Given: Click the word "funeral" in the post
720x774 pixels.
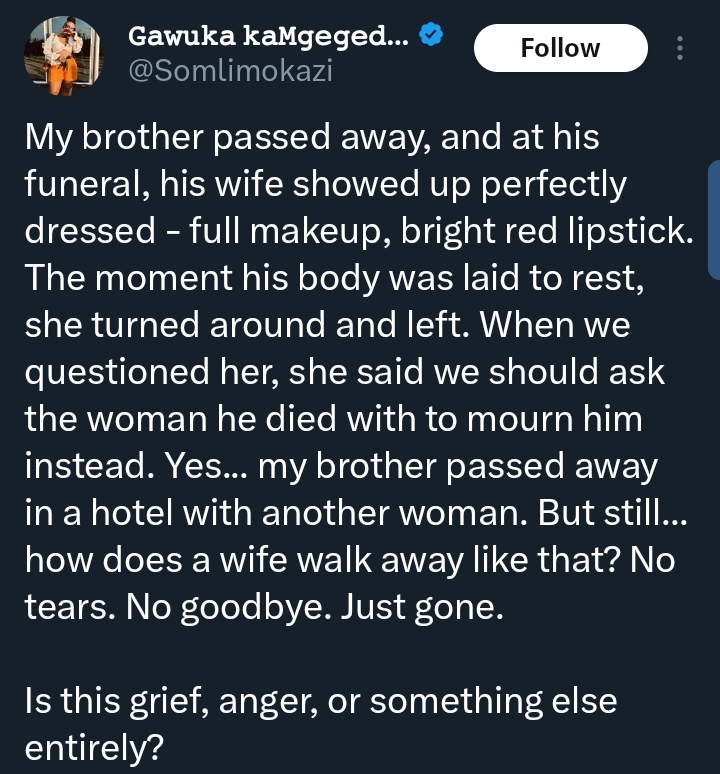Looking at the screenshot, I should [x=83, y=185].
